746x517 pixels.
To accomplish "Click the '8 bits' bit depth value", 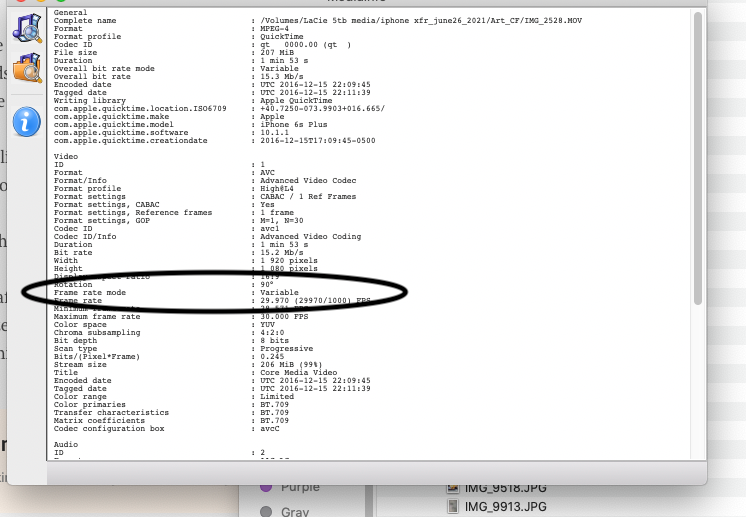I will [274, 341].
